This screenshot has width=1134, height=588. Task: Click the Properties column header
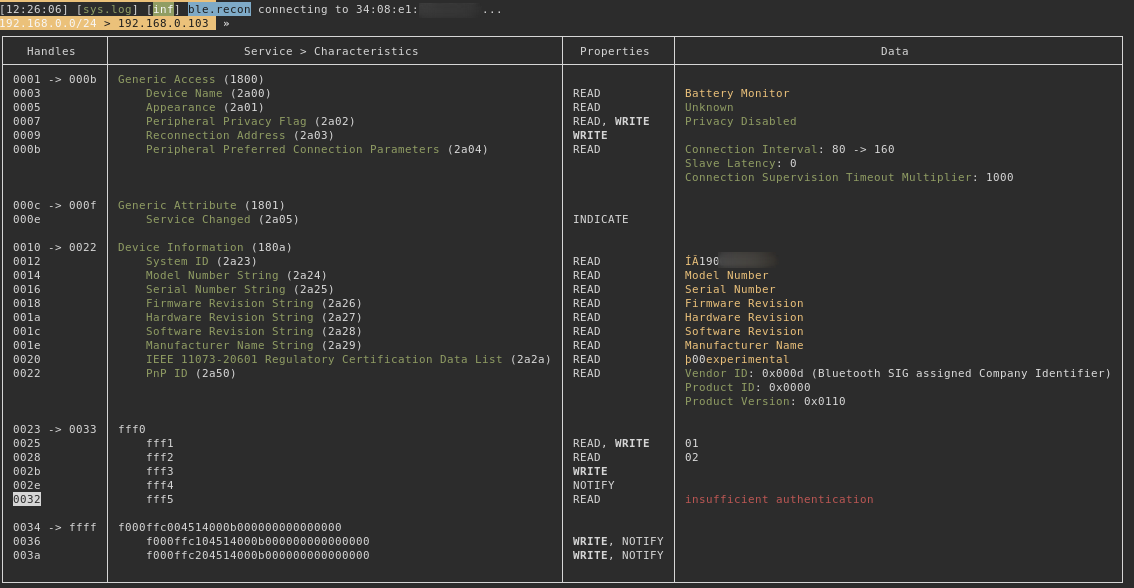tap(614, 51)
